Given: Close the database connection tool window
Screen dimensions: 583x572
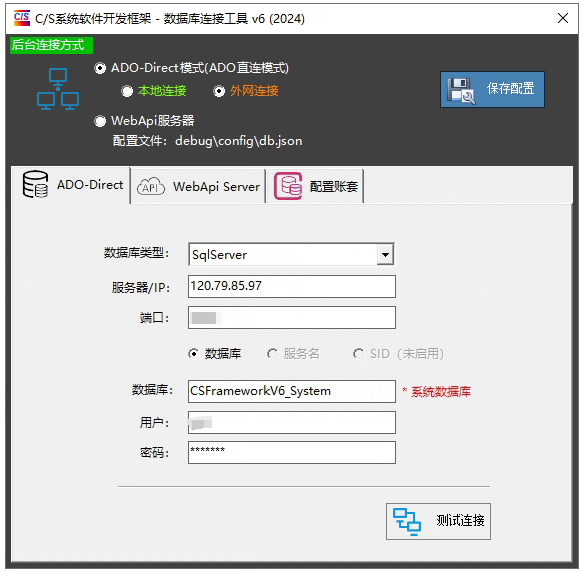Looking at the screenshot, I should [x=563, y=18].
